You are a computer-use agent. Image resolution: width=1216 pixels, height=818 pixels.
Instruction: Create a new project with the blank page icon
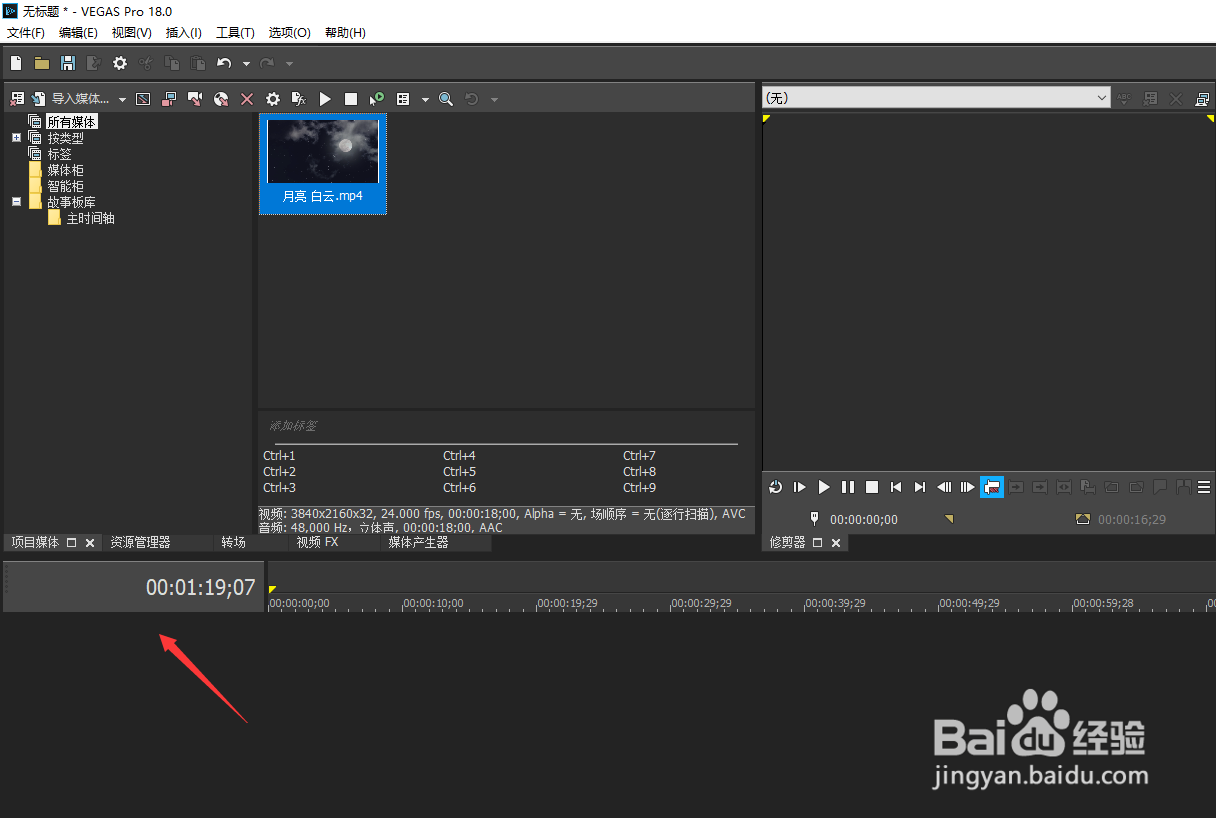coord(16,63)
